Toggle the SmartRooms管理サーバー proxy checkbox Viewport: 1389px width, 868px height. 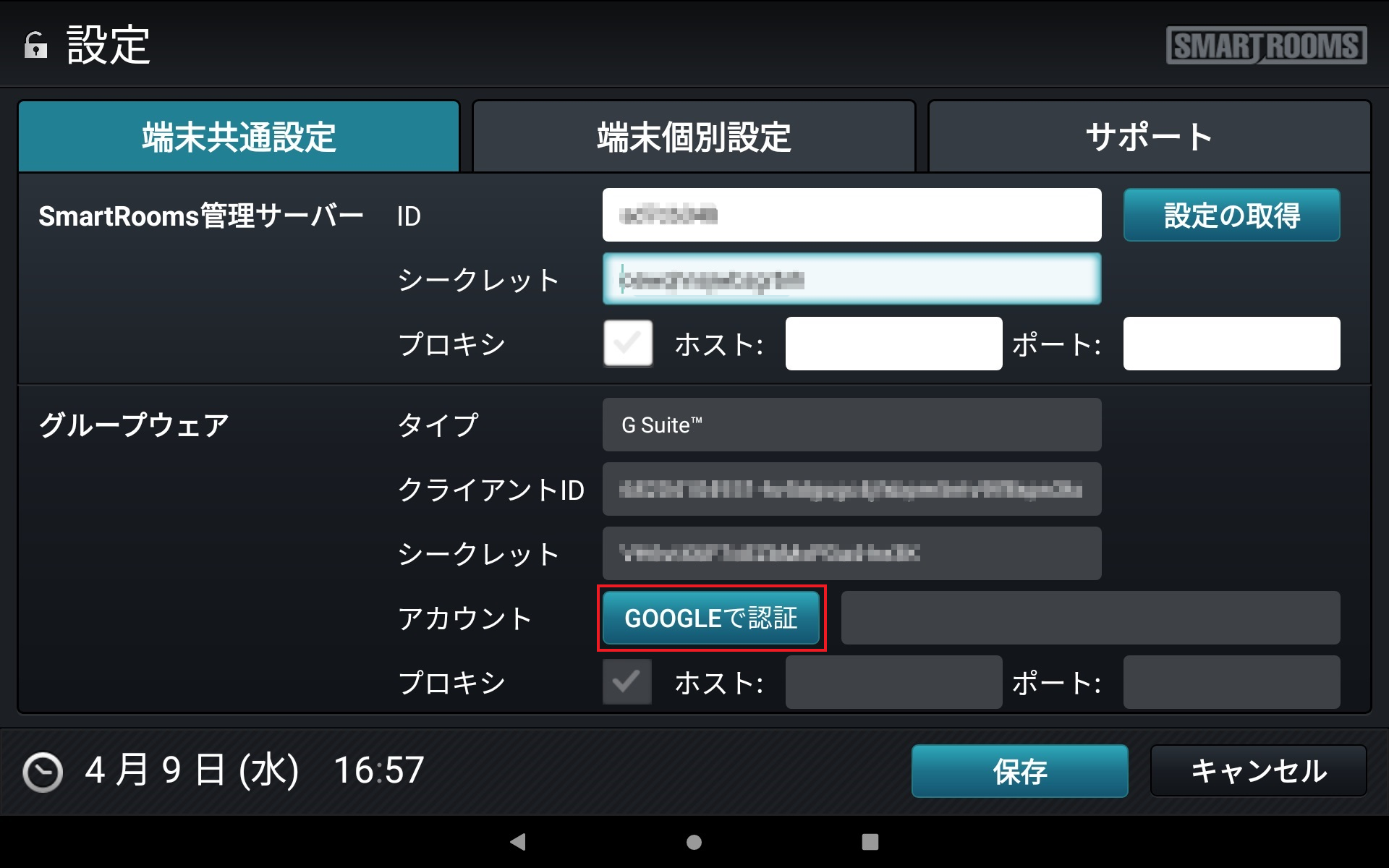pyautogui.click(x=628, y=344)
